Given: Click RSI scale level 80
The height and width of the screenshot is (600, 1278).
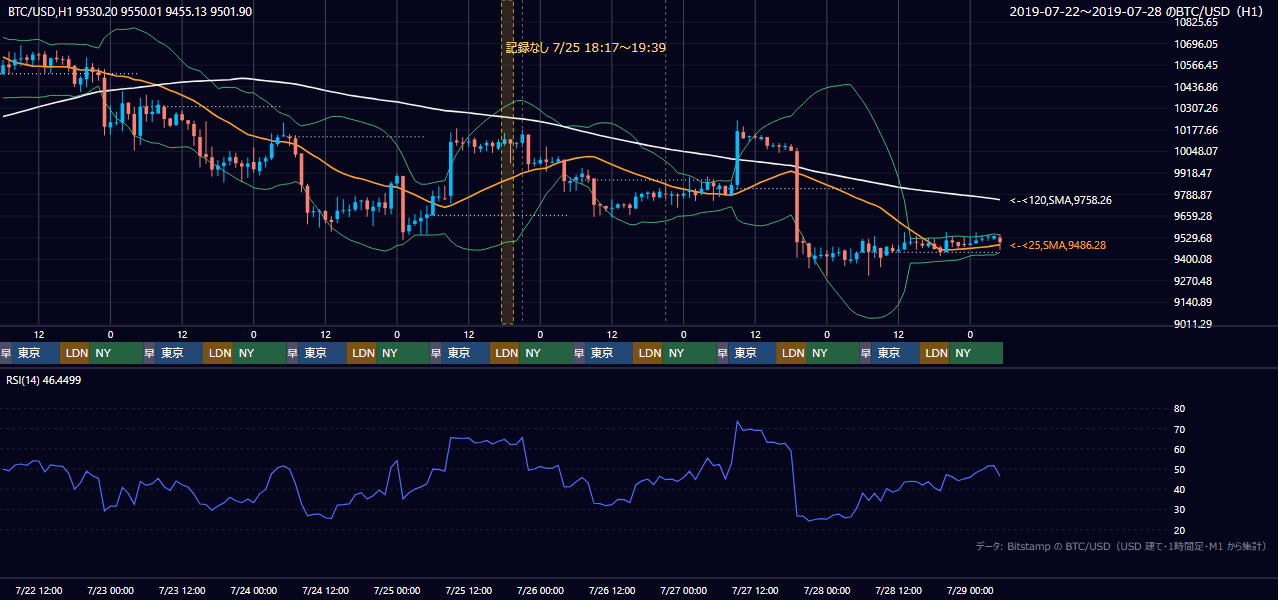Looking at the screenshot, I should (1179, 409).
